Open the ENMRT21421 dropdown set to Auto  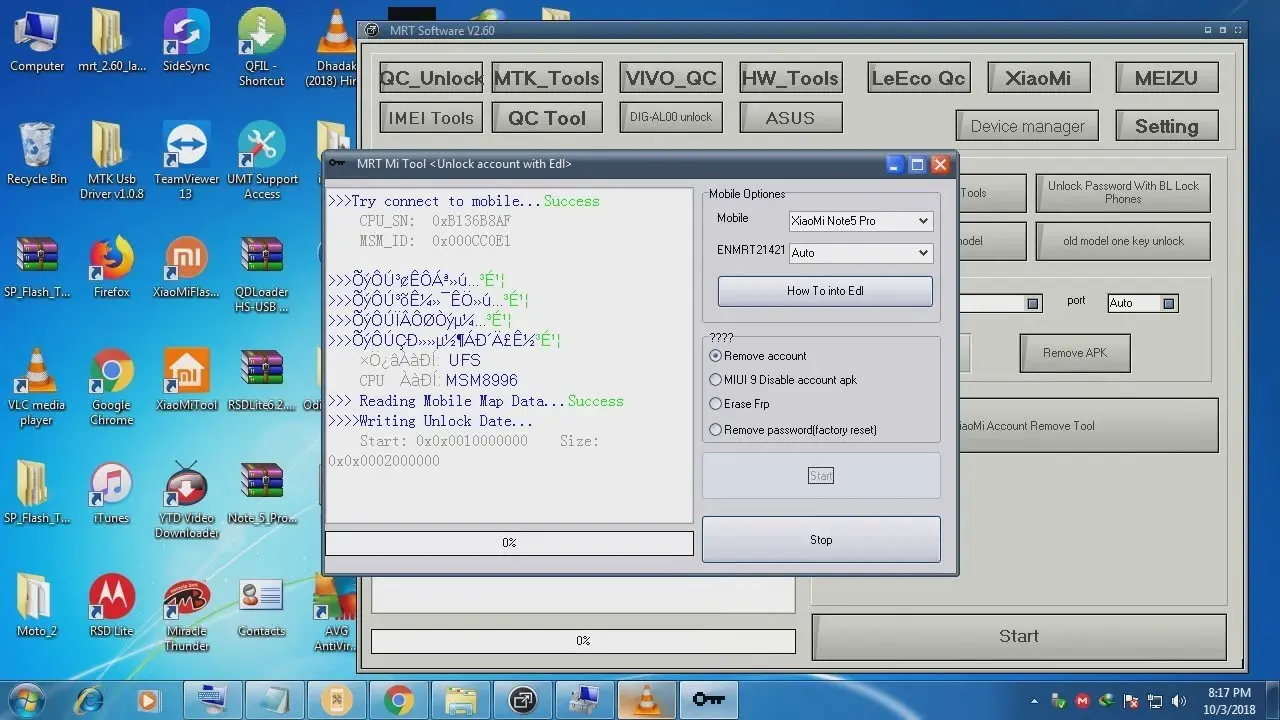[861, 253]
